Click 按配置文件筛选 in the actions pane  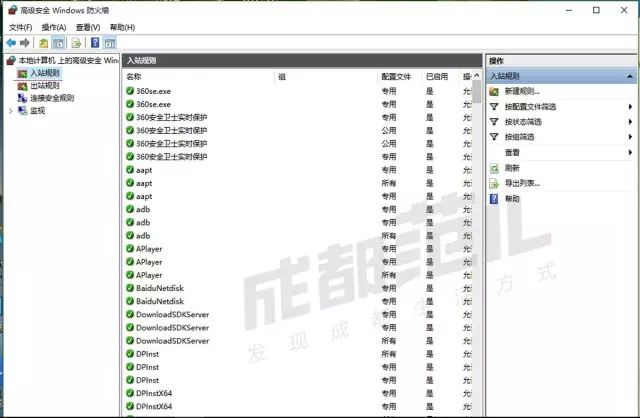click(x=530, y=107)
